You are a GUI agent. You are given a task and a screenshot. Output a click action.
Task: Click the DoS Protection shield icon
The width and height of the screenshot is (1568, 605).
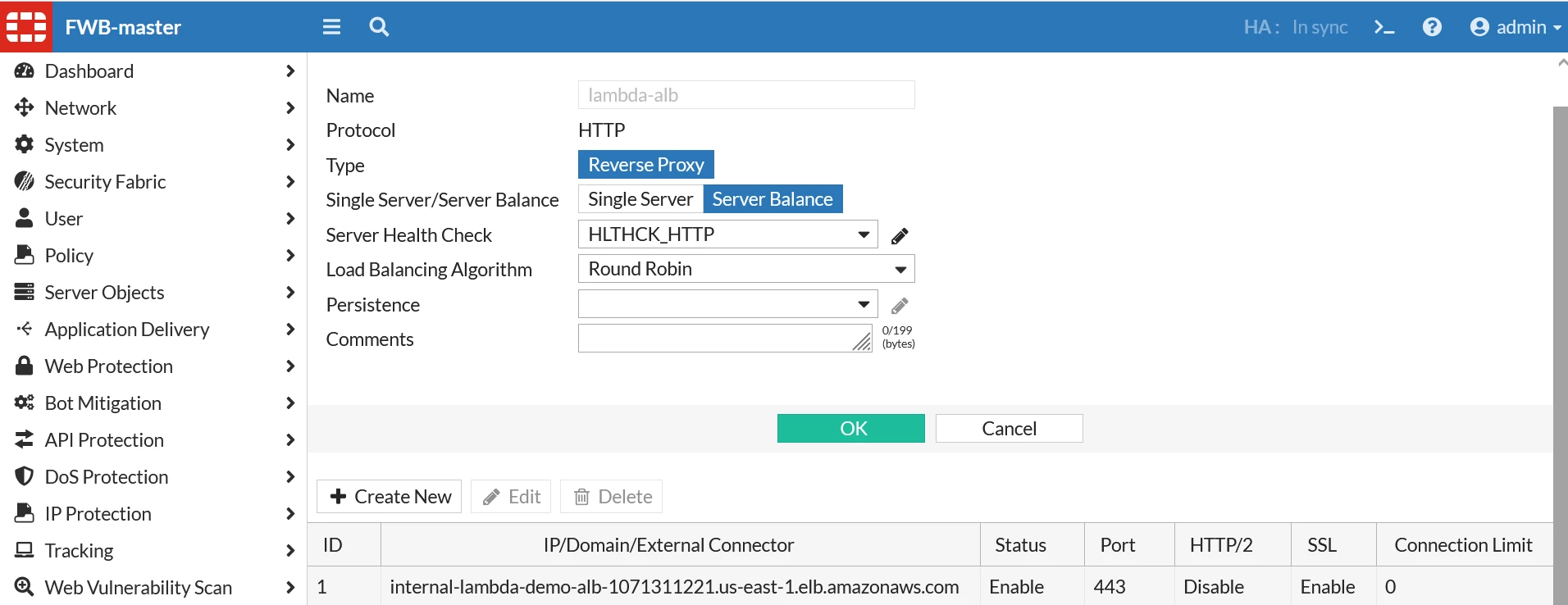click(25, 476)
